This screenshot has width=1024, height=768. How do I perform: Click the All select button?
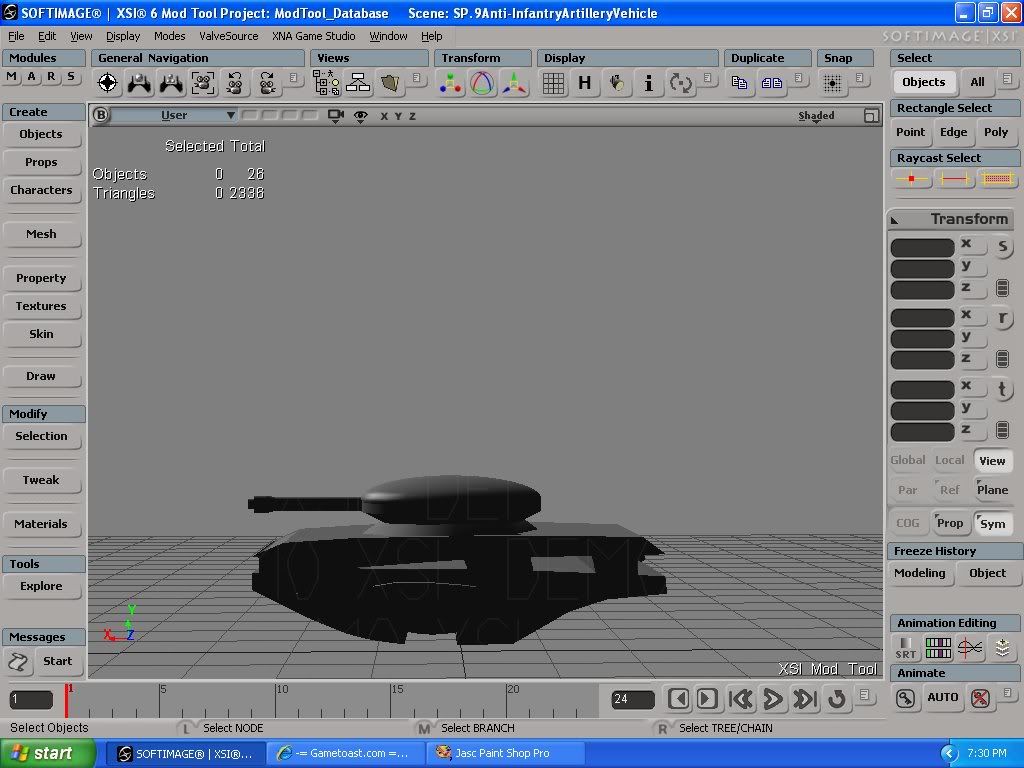pos(977,82)
